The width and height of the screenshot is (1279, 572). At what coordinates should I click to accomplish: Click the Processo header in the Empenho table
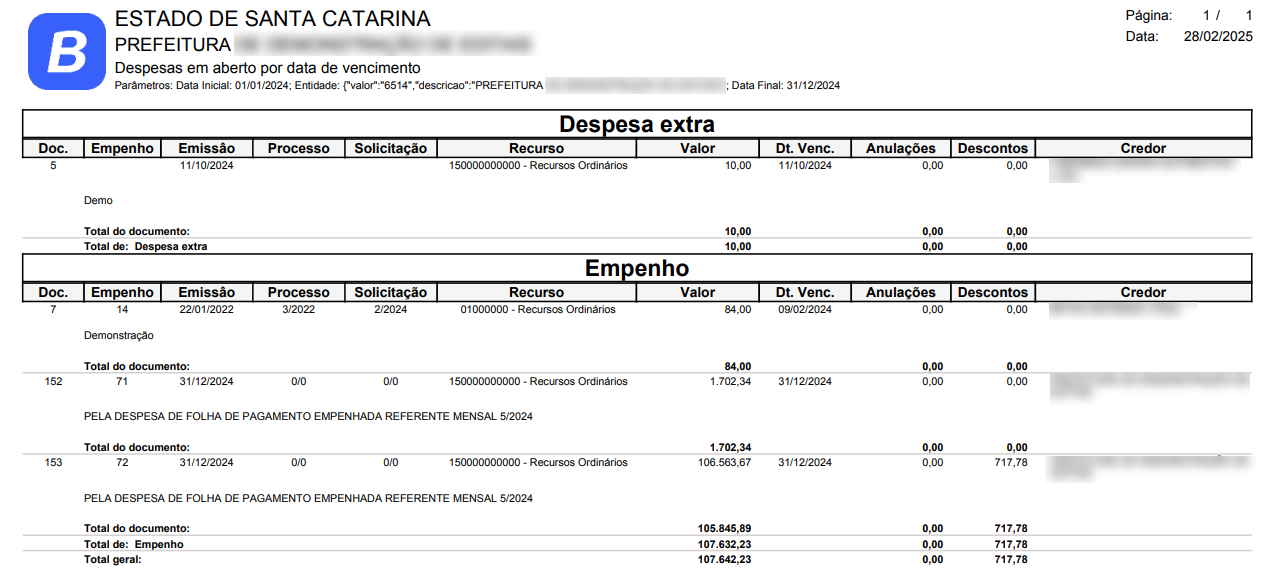pyautogui.click(x=298, y=292)
